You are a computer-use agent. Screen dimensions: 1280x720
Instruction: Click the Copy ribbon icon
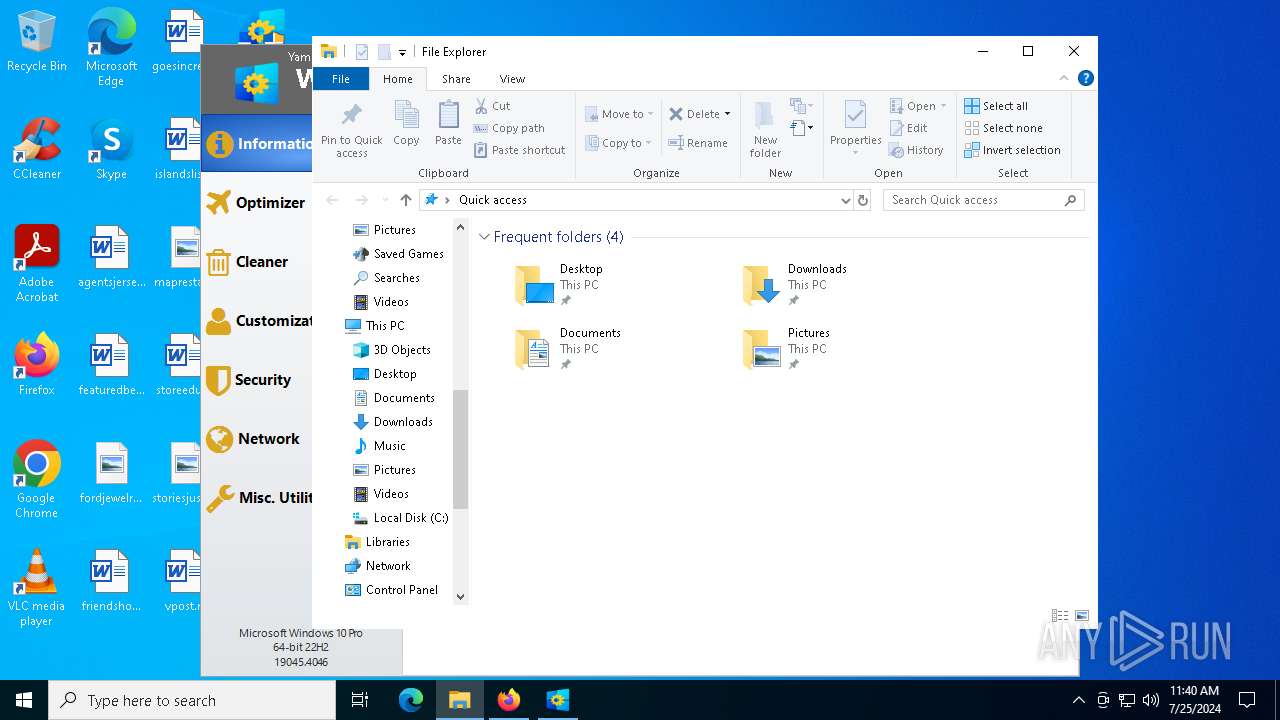(406, 124)
